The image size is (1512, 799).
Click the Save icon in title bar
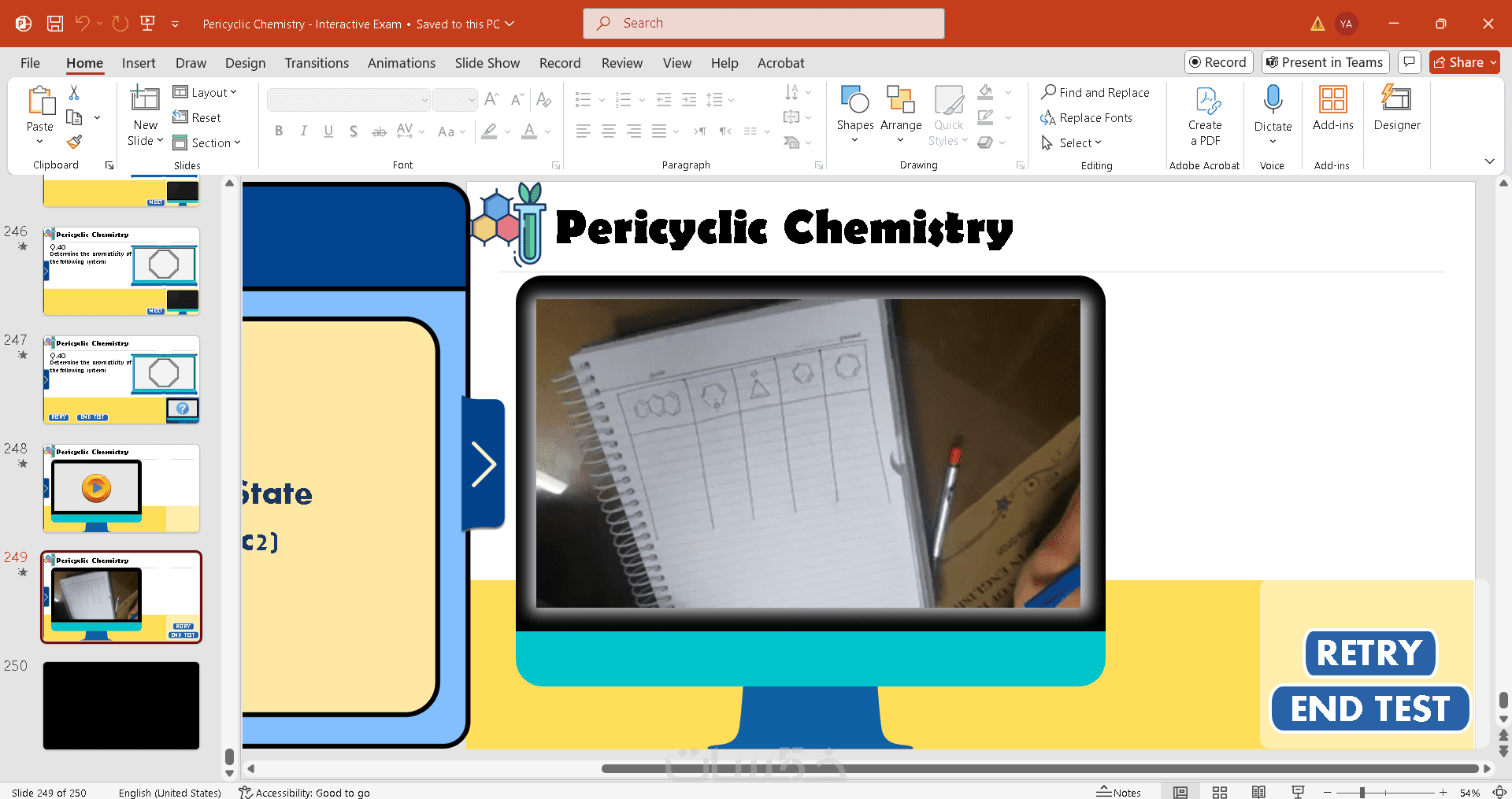point(55,24)
